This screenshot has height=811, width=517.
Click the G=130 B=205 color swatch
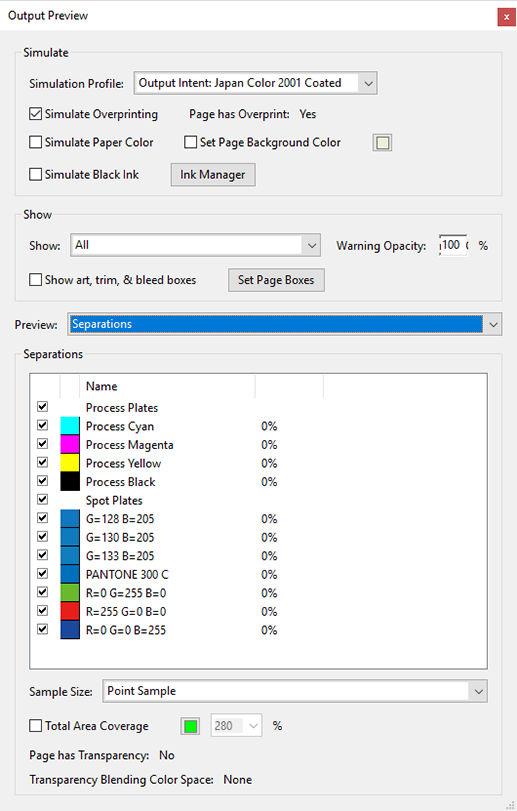(70, 537)
